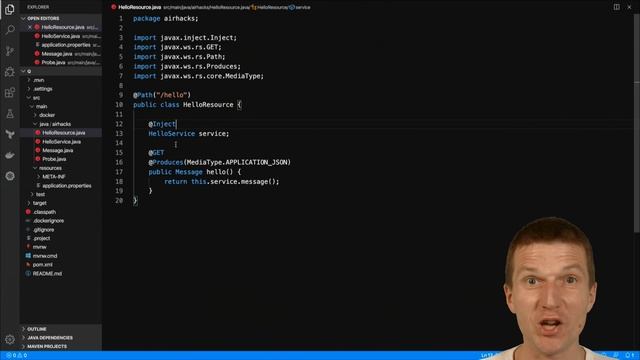
Task: Click the @Path("/hello") annotation line
Action: pos(162,95)
